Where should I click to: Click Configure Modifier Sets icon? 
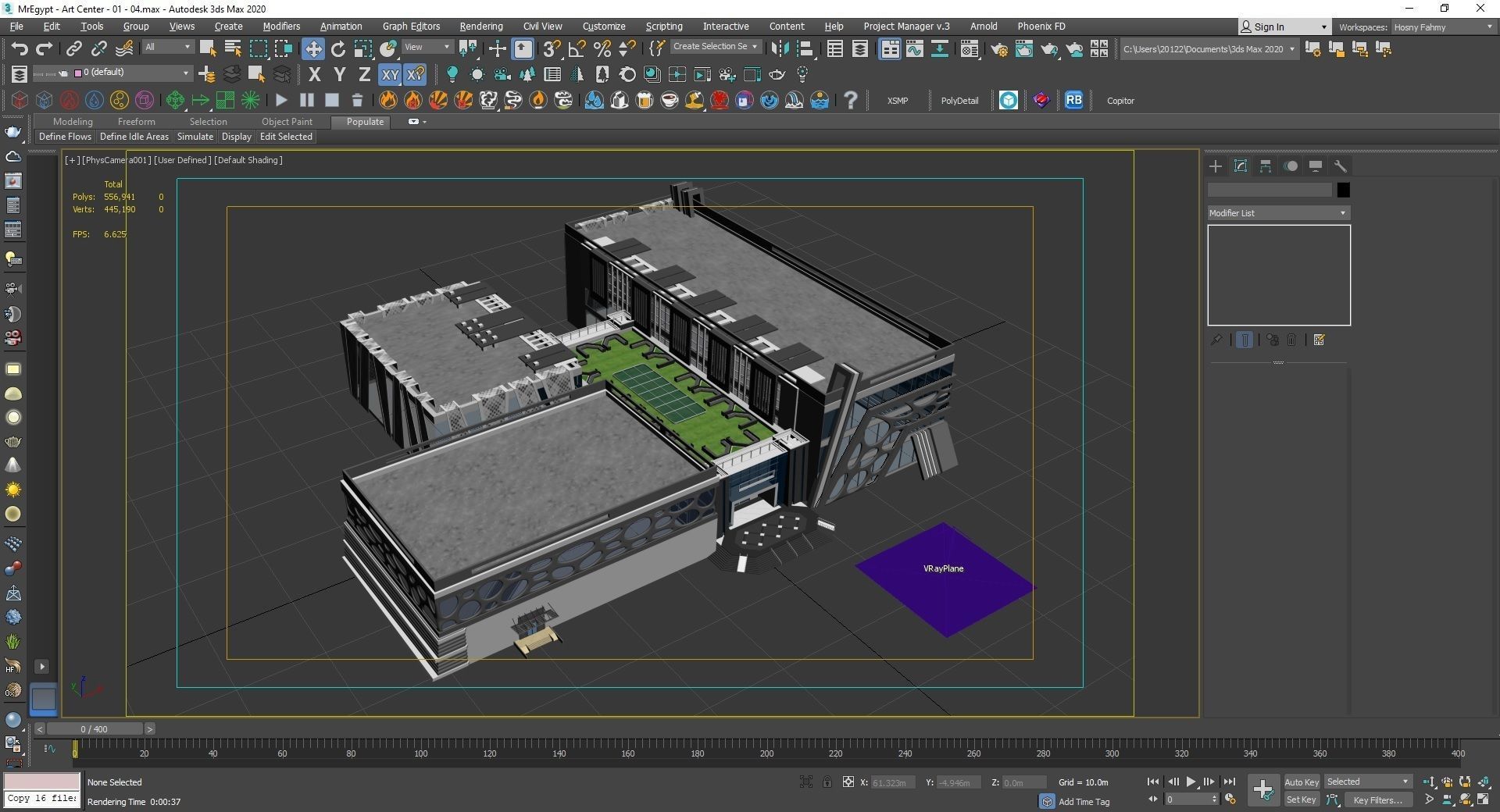(x=1320, y=340)
